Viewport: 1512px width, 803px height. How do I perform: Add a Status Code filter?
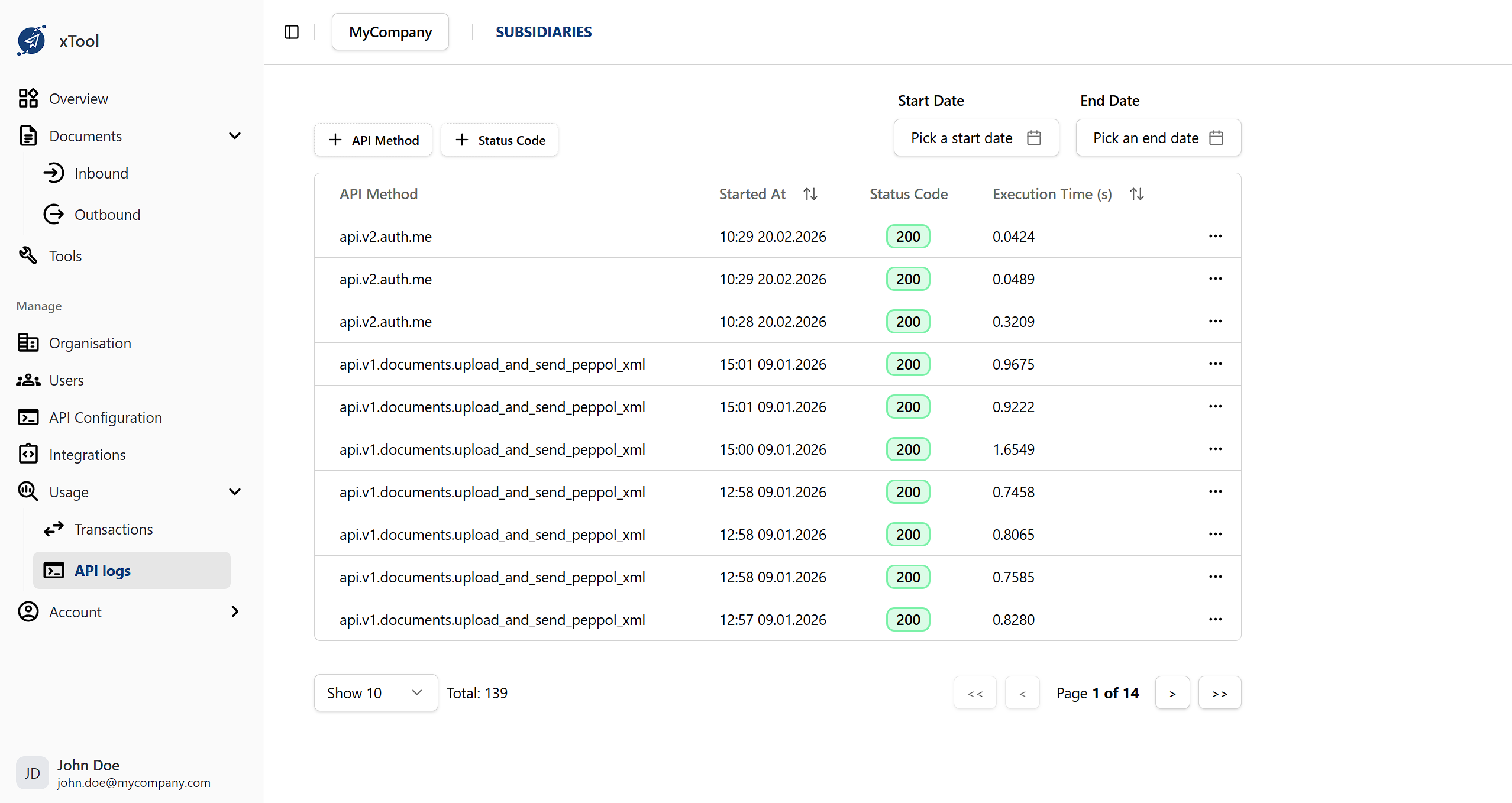[499, 140]
